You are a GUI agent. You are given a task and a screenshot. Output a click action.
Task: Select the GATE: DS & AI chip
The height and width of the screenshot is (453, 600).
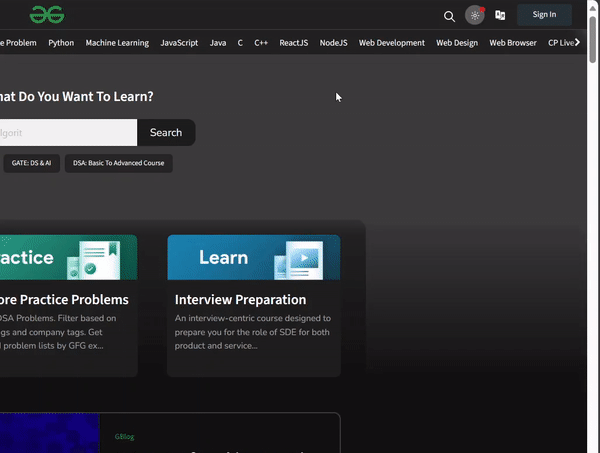pyautogui.click(x=31, y=163)
